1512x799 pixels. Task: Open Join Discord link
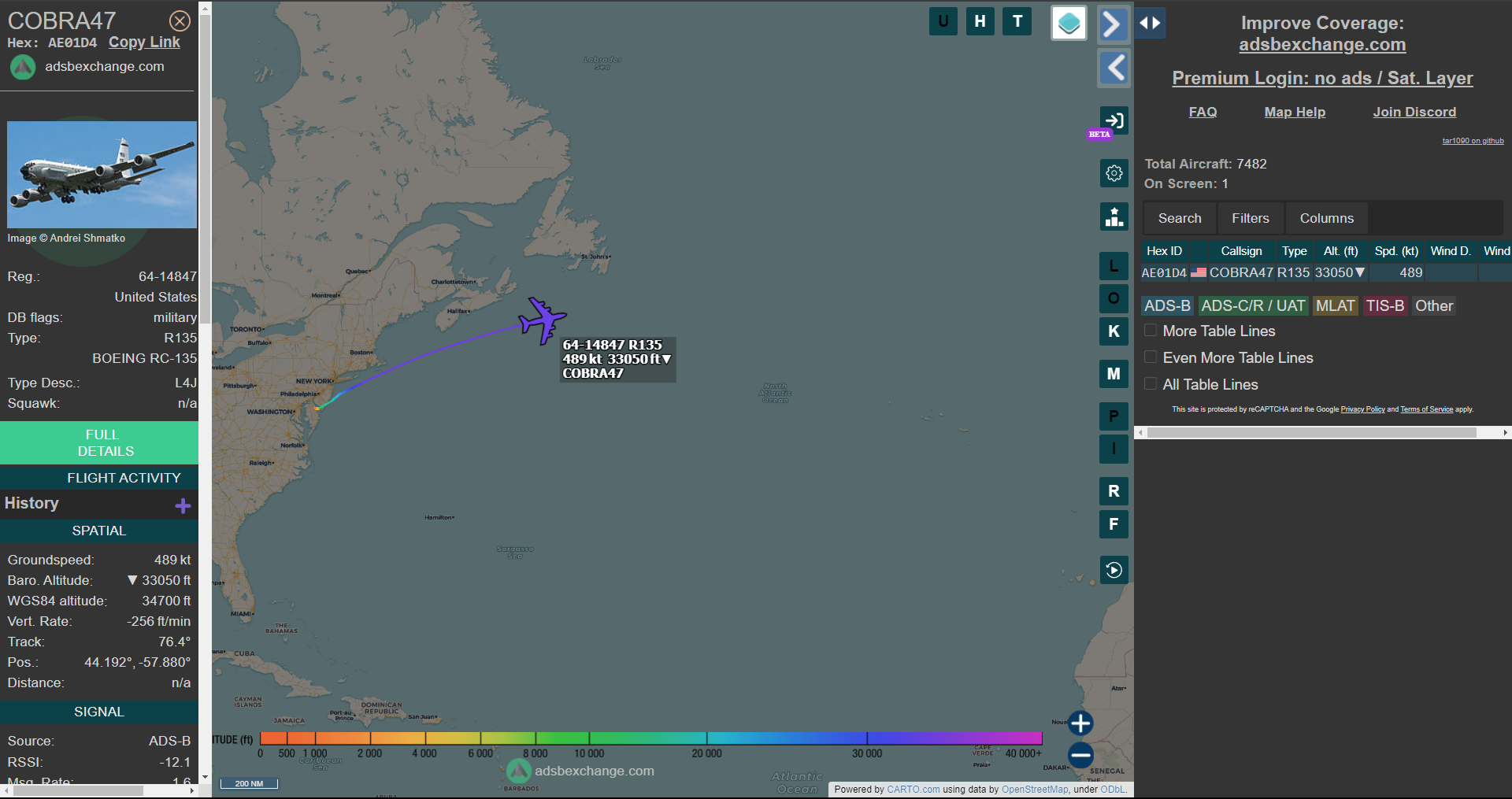coord(1414,112)
